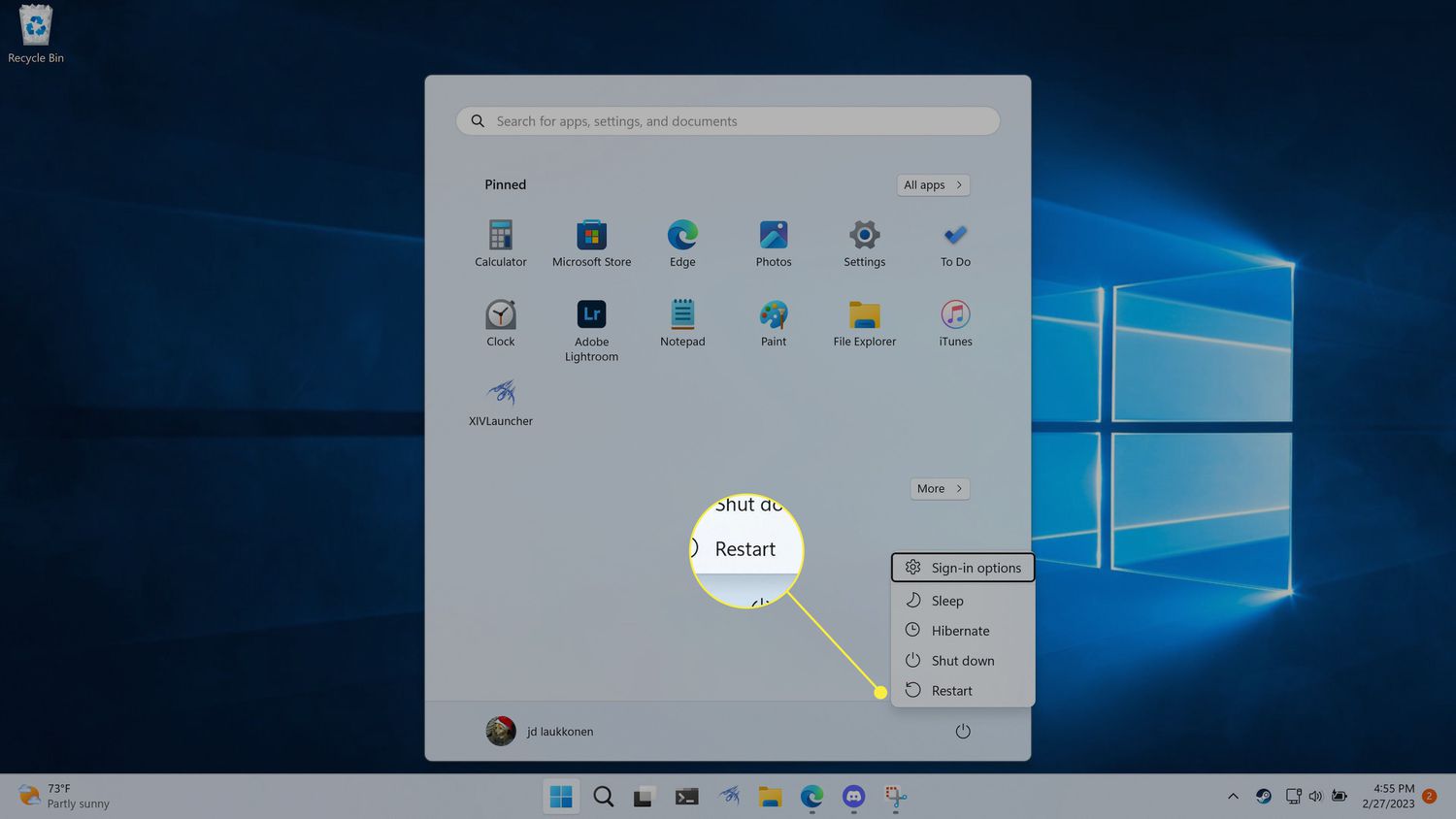Image resolution: width=1456 pixels, height=819 pixels.
Task: Click the power button in Start menu
Action: coord(962,732)
